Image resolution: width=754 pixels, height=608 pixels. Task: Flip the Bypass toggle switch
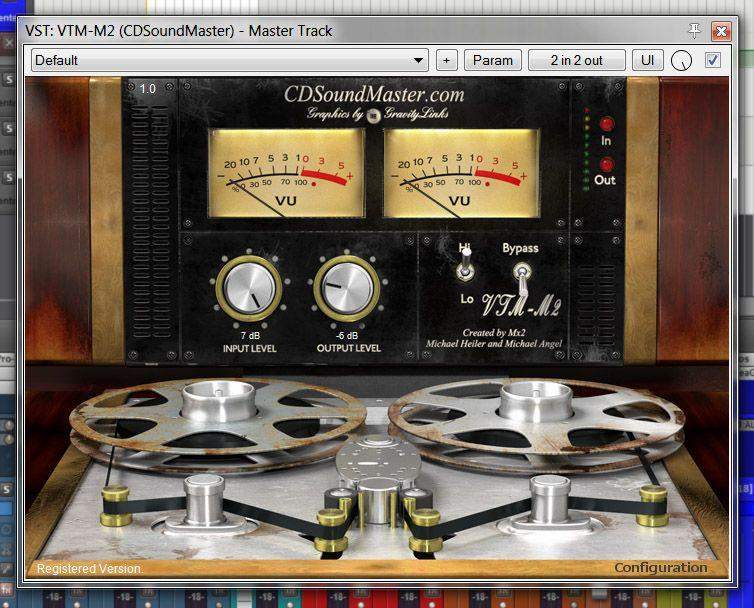click(x=521, y=278)
